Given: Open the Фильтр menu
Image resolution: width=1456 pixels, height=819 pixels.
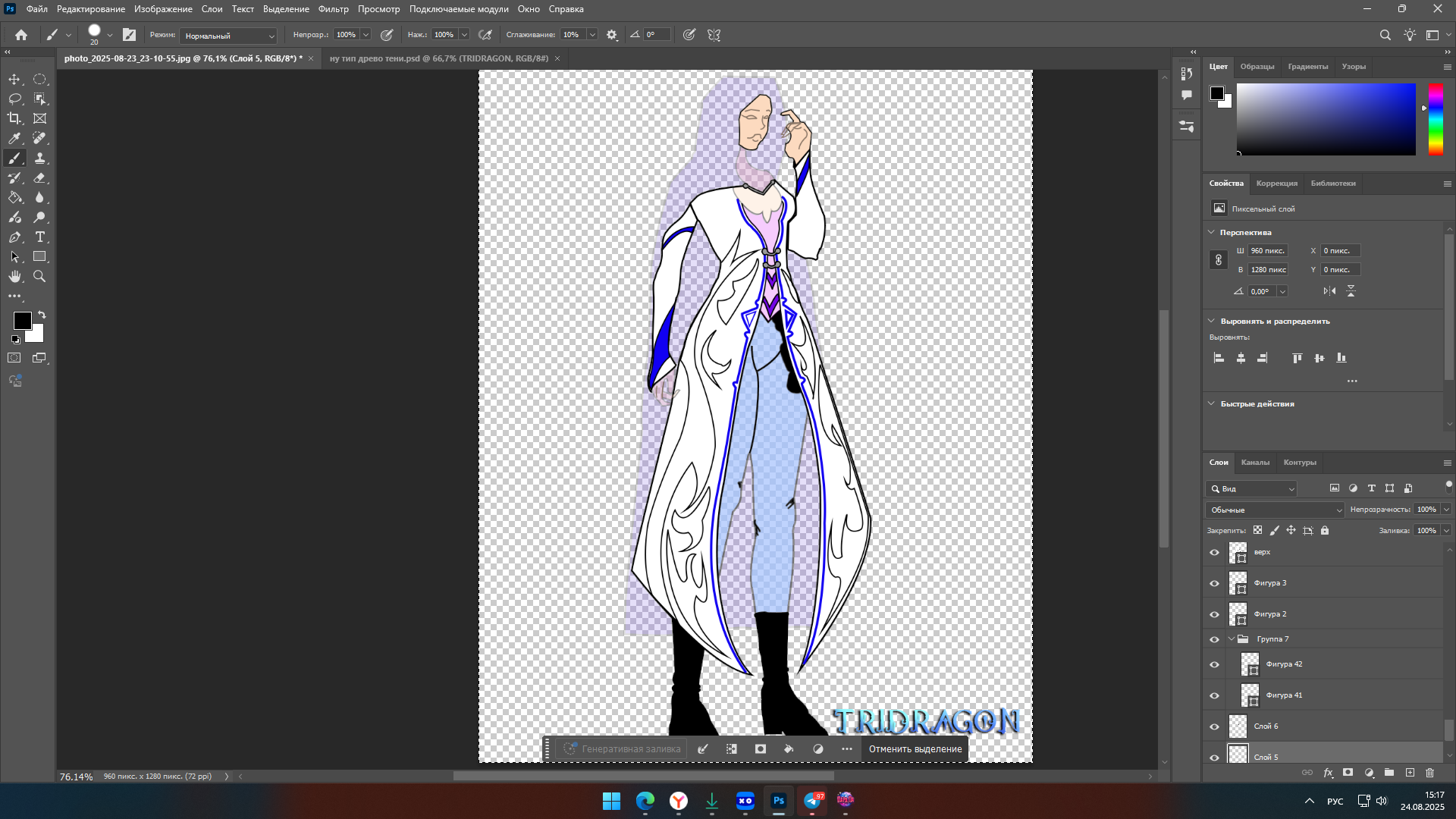Looking at the screenshot, I should pyautogui.click(x=333, y=9).
